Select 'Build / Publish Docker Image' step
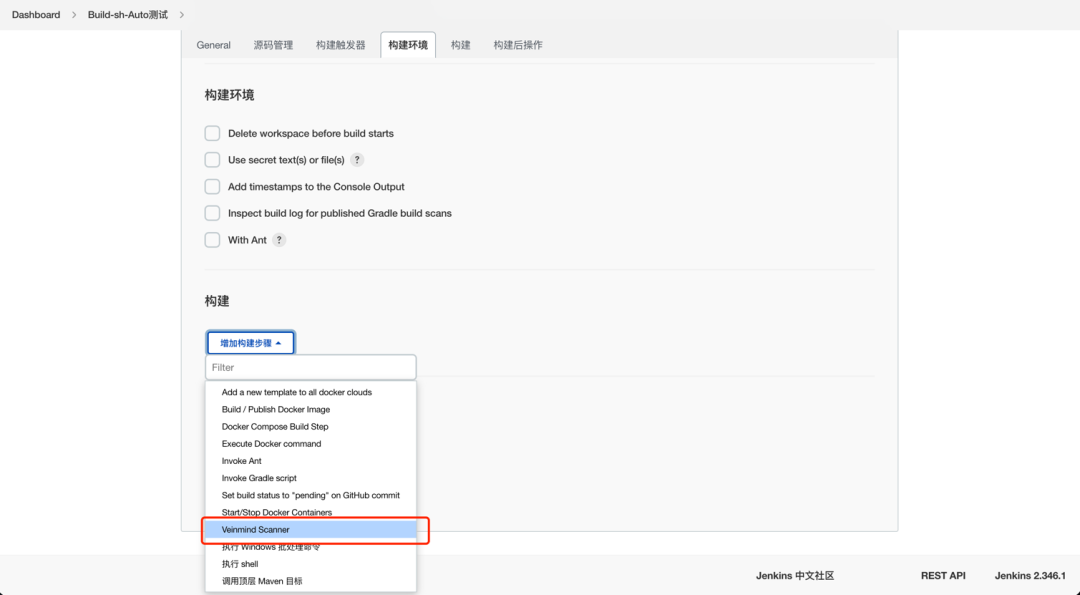1080x595 pixels. 275,409
